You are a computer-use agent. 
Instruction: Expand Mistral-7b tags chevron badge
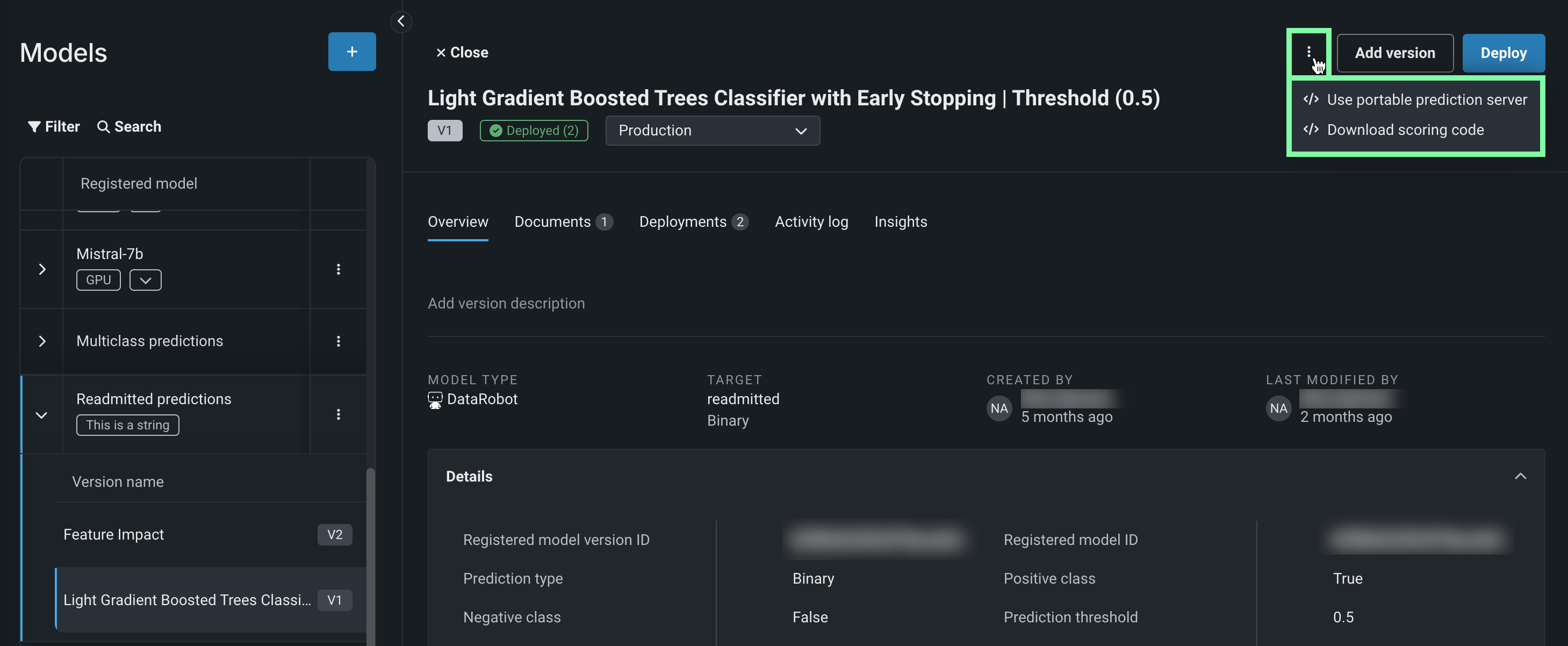click(145, 280)
